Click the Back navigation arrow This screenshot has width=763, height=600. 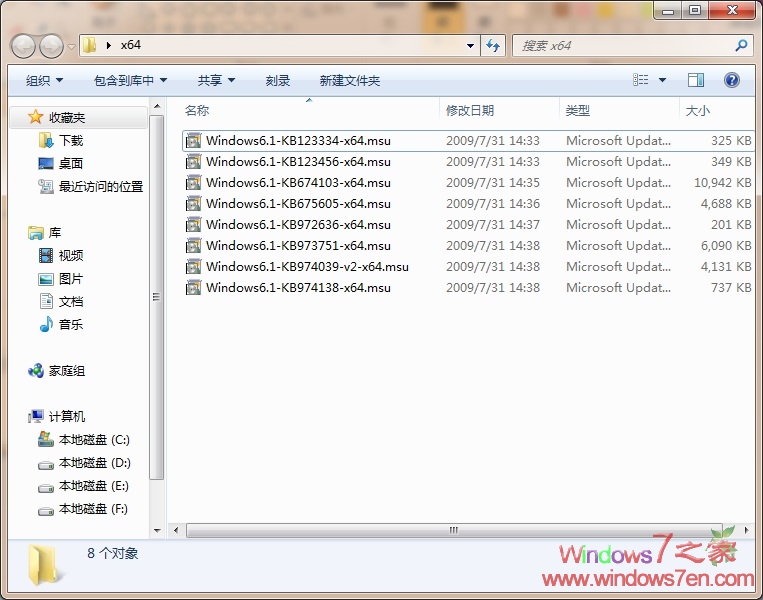coord(23,46)
